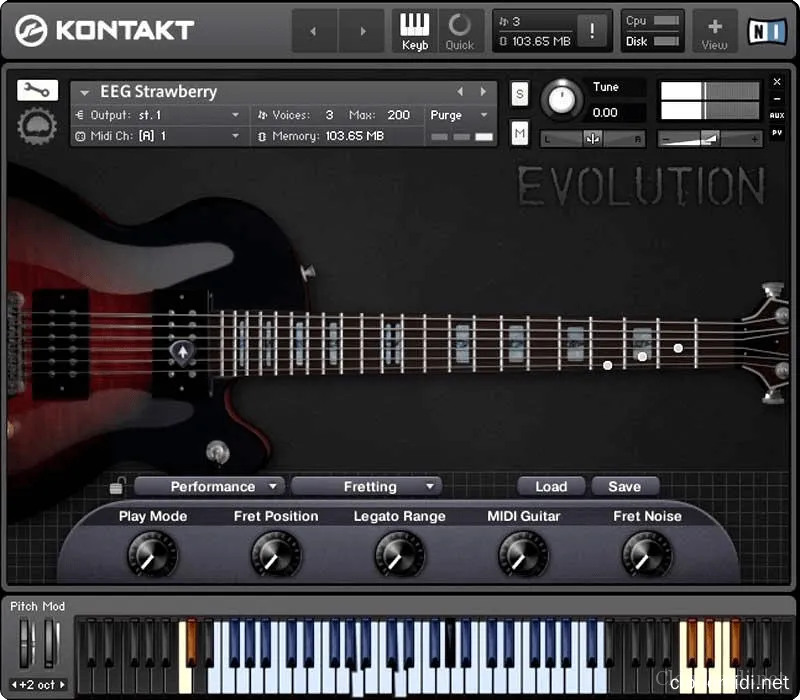Click the Load button

(x=551, y=487)
